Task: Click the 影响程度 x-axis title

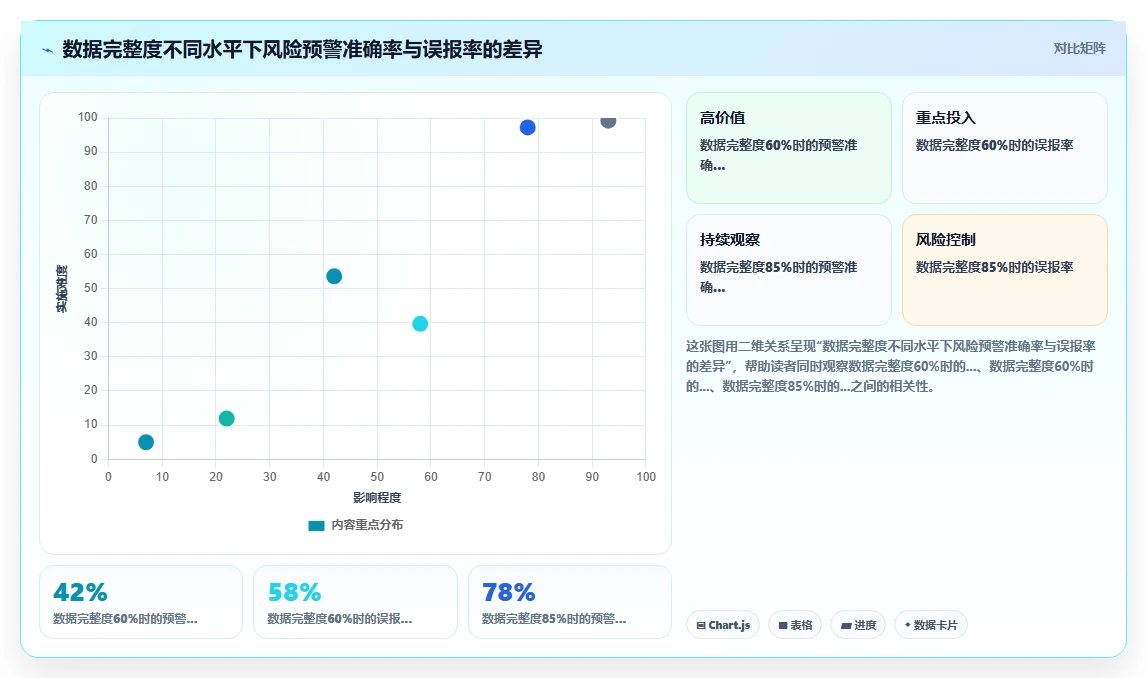Action: tap(377, 497)
